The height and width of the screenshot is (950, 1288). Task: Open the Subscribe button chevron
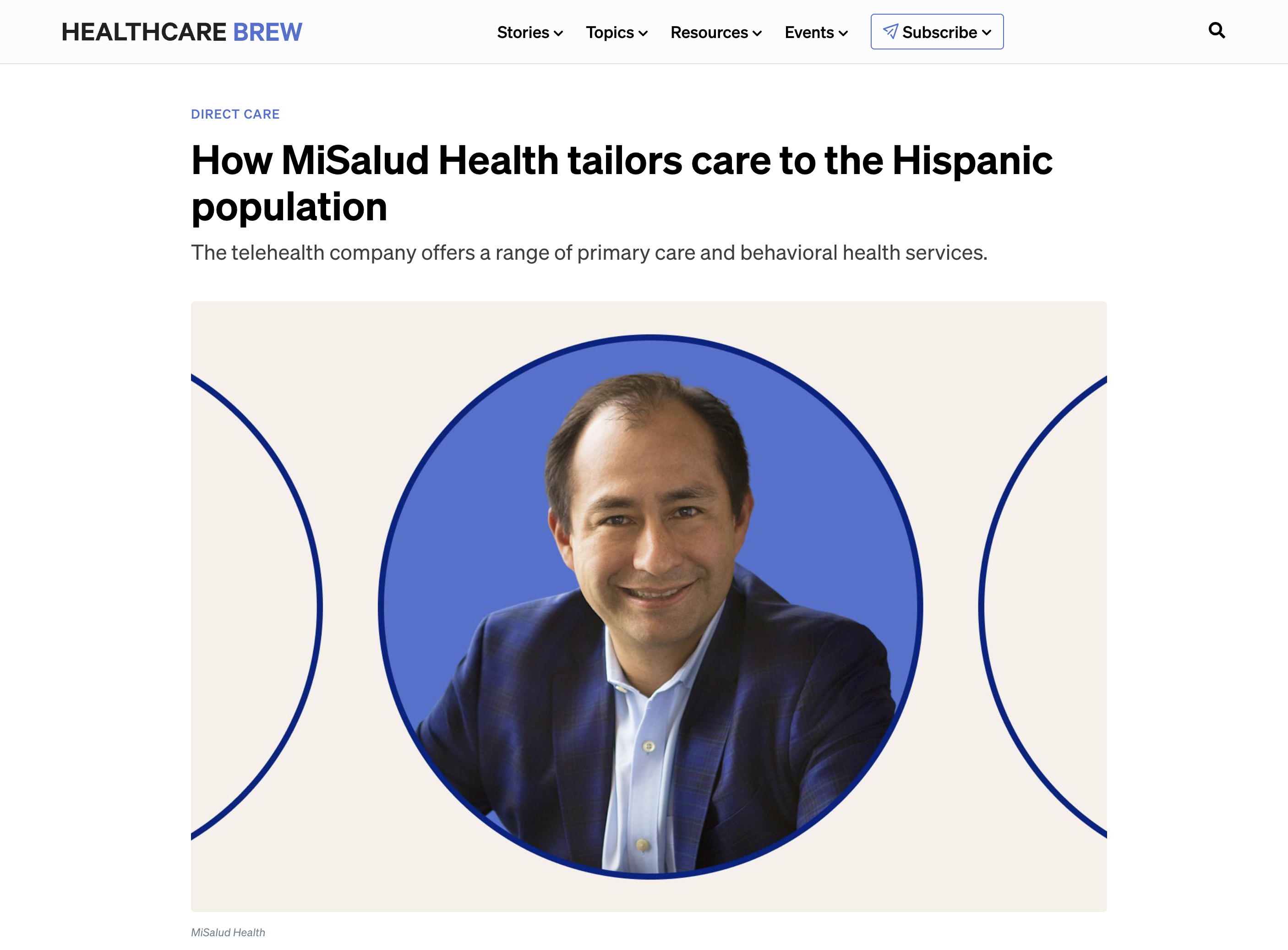(x=987, y=33)
